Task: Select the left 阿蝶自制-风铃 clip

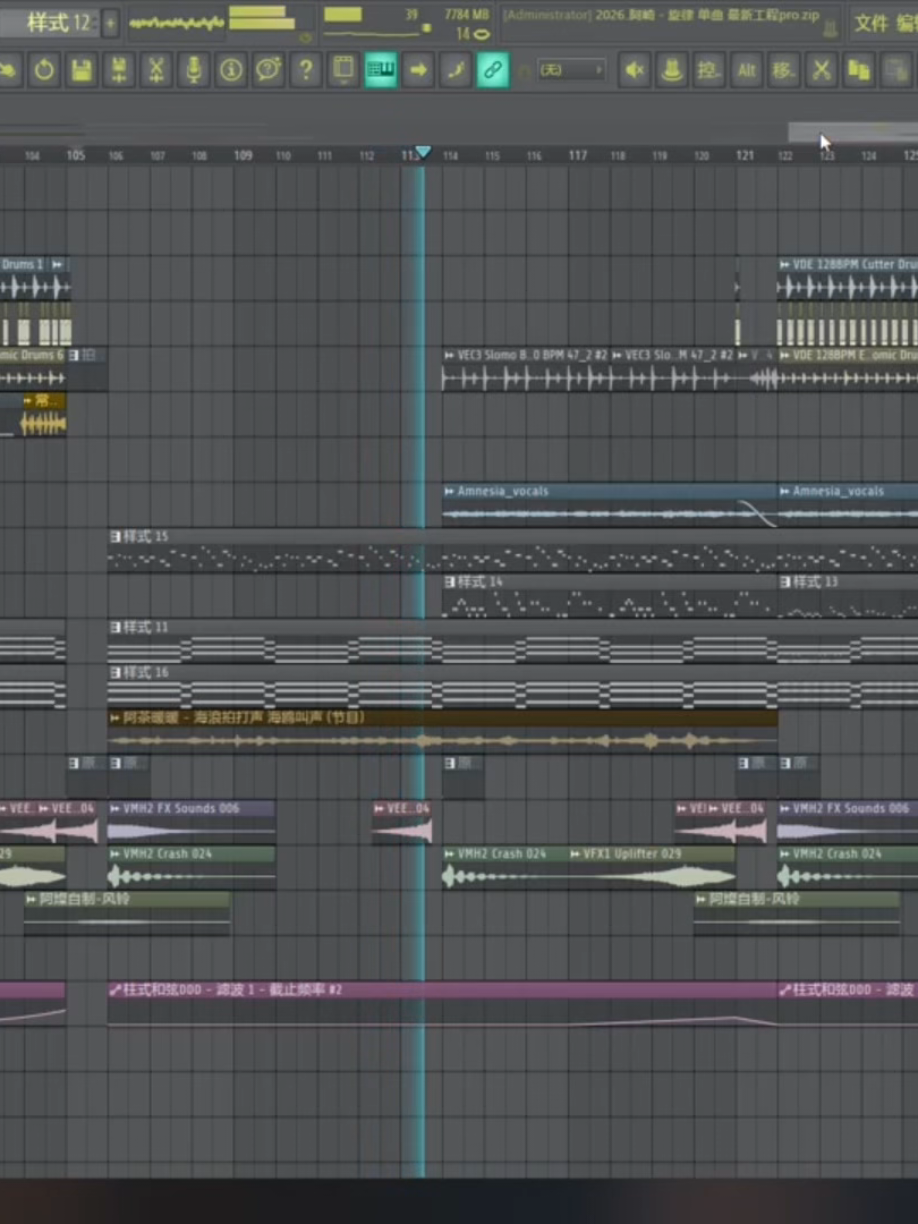Action: 127,914
